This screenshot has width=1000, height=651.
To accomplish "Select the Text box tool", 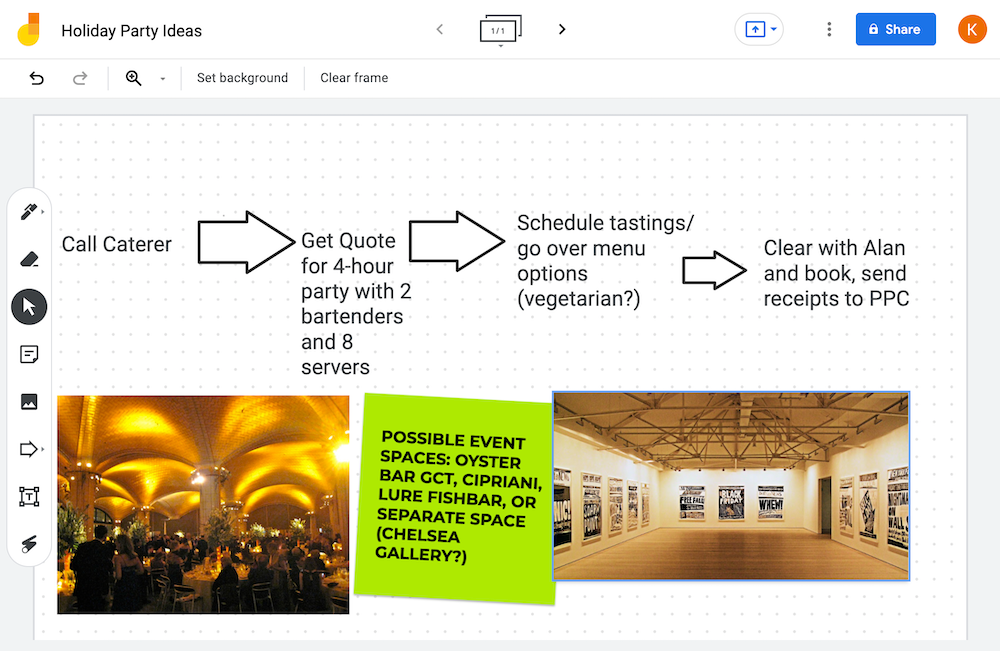I will point(29,497).
